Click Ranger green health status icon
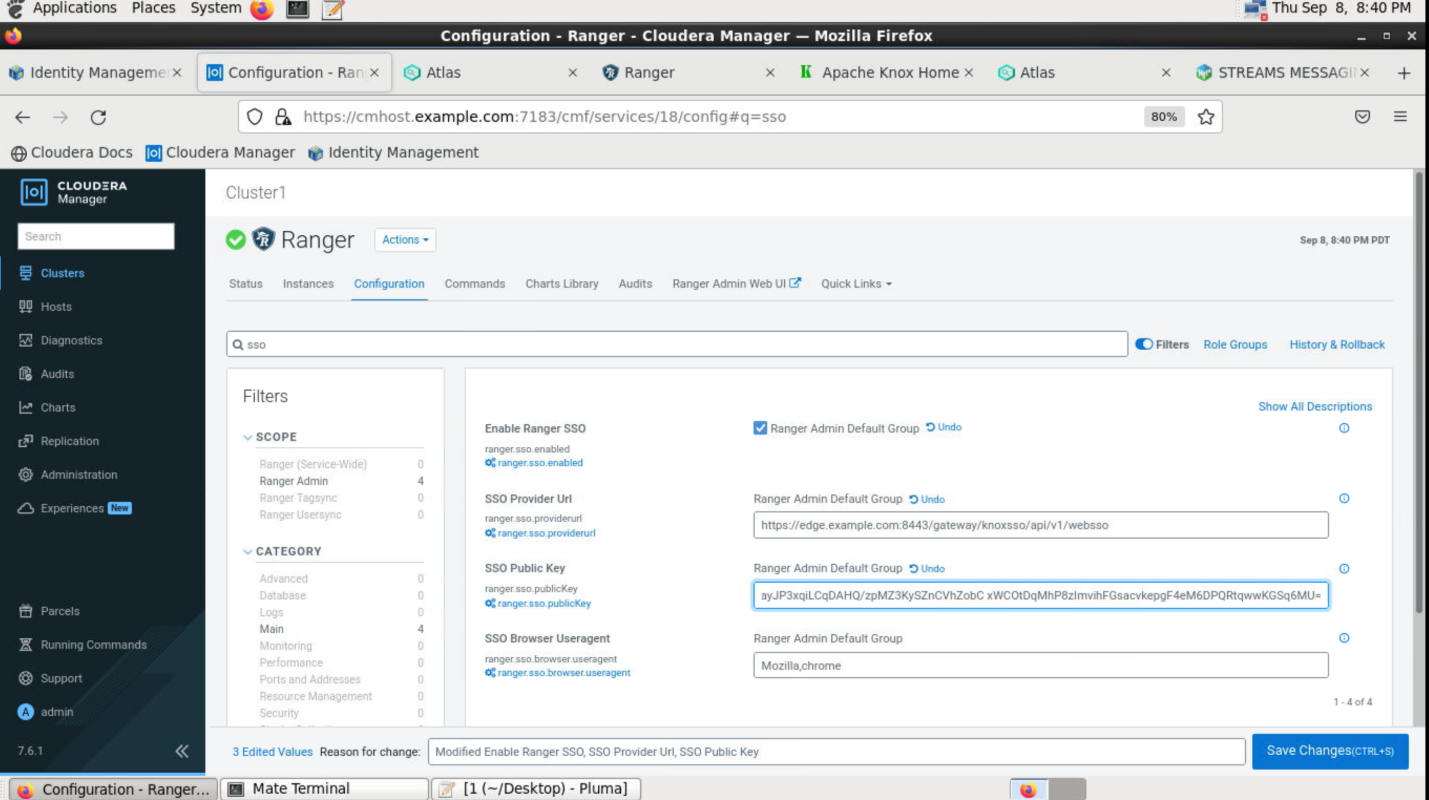Viewport: 1429px width, 800px height. tap(236, 240)
